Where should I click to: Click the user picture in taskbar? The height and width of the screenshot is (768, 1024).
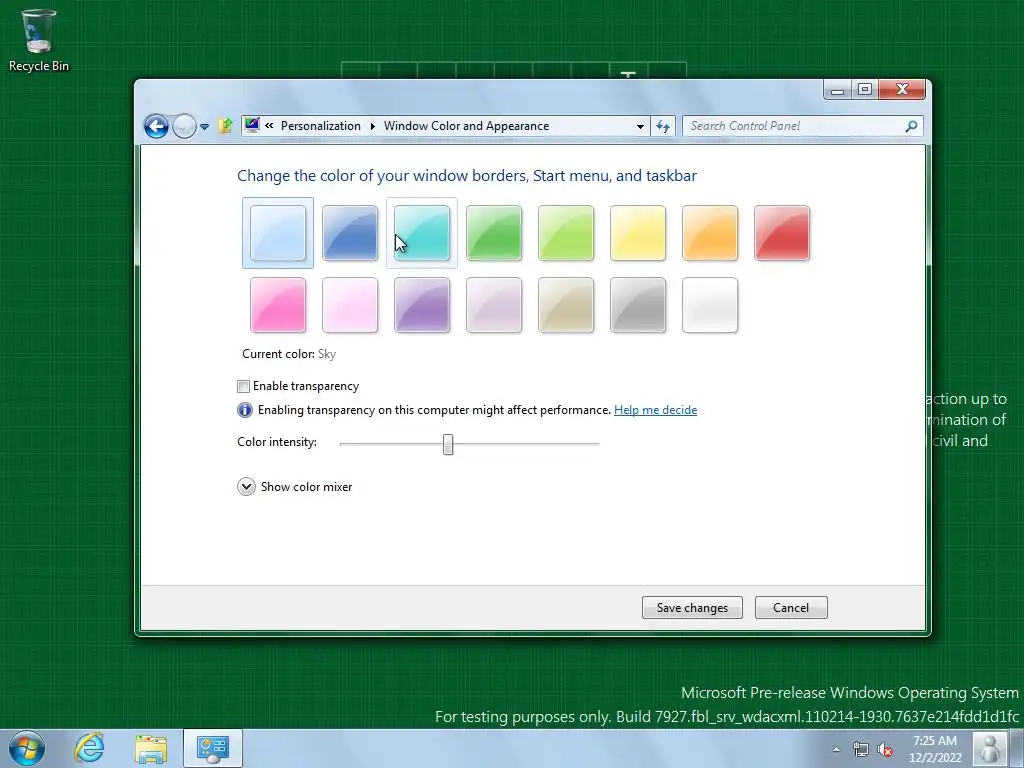(990, 749)
